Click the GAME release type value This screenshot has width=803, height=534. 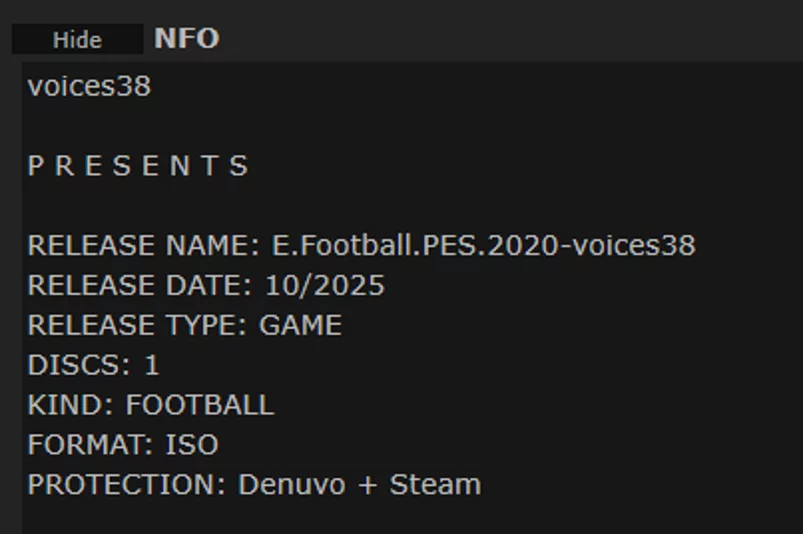[300, 326]
